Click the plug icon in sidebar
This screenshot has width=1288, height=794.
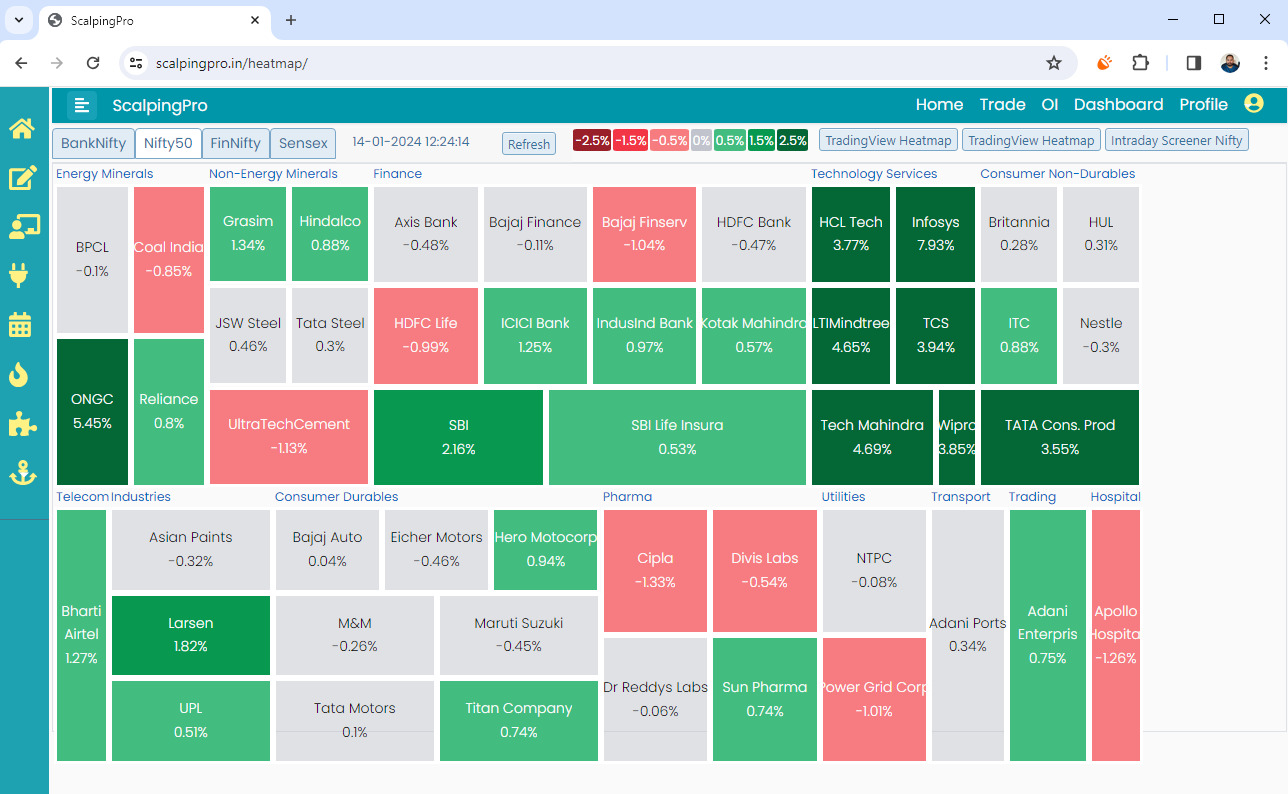click(x=20, y=275)
